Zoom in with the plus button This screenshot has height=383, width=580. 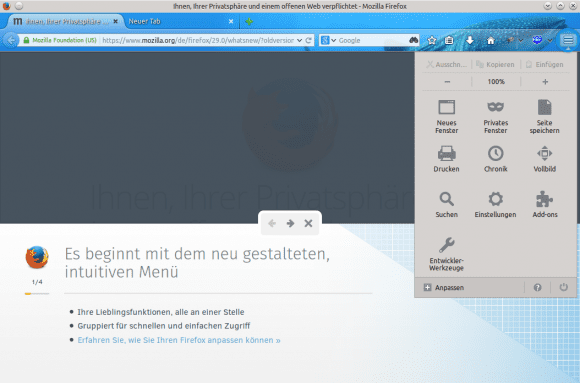coord(545,81)
